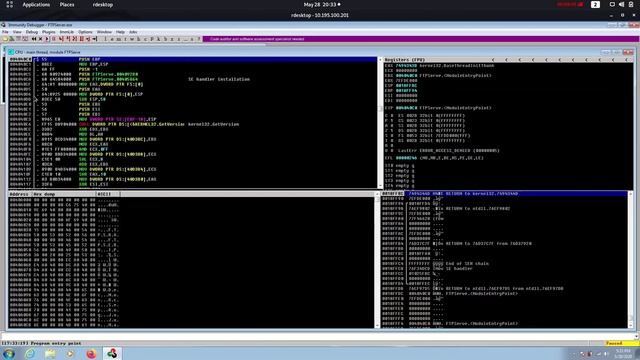640x360 pixels.
Task: Click the '?' help toolbar button
Action: point(199,39)
